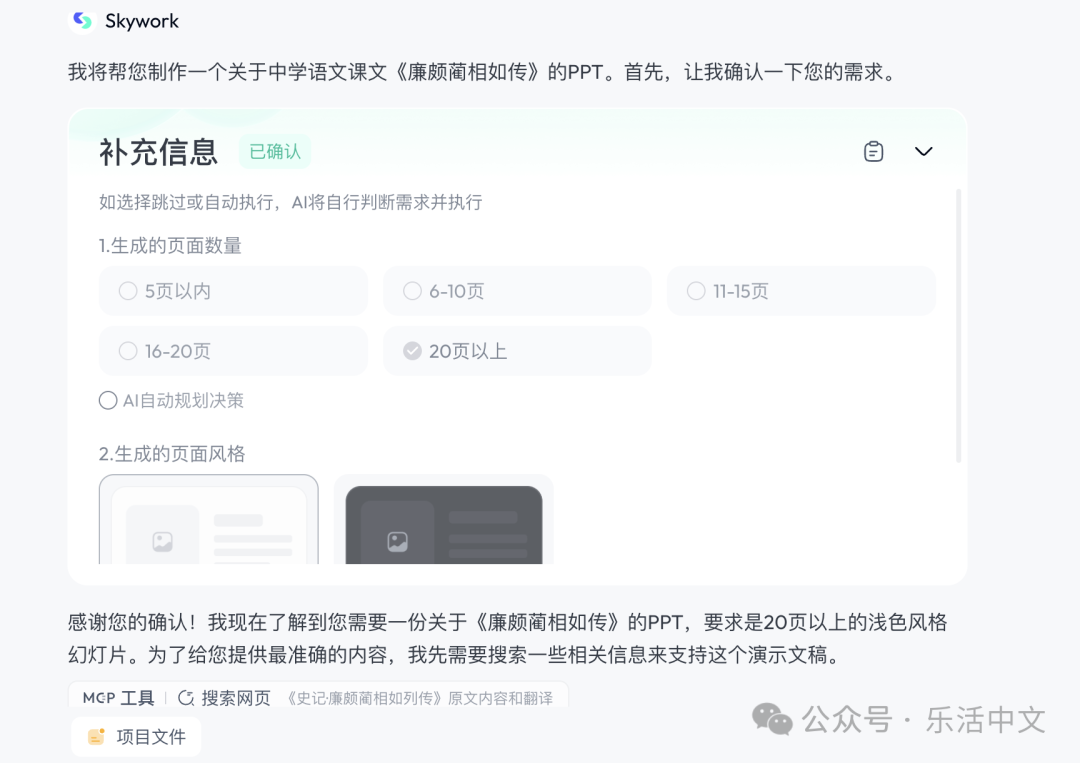Enable AI自动规划决策 radio option
The image size is (1080, 763).
tap(108, 401)
